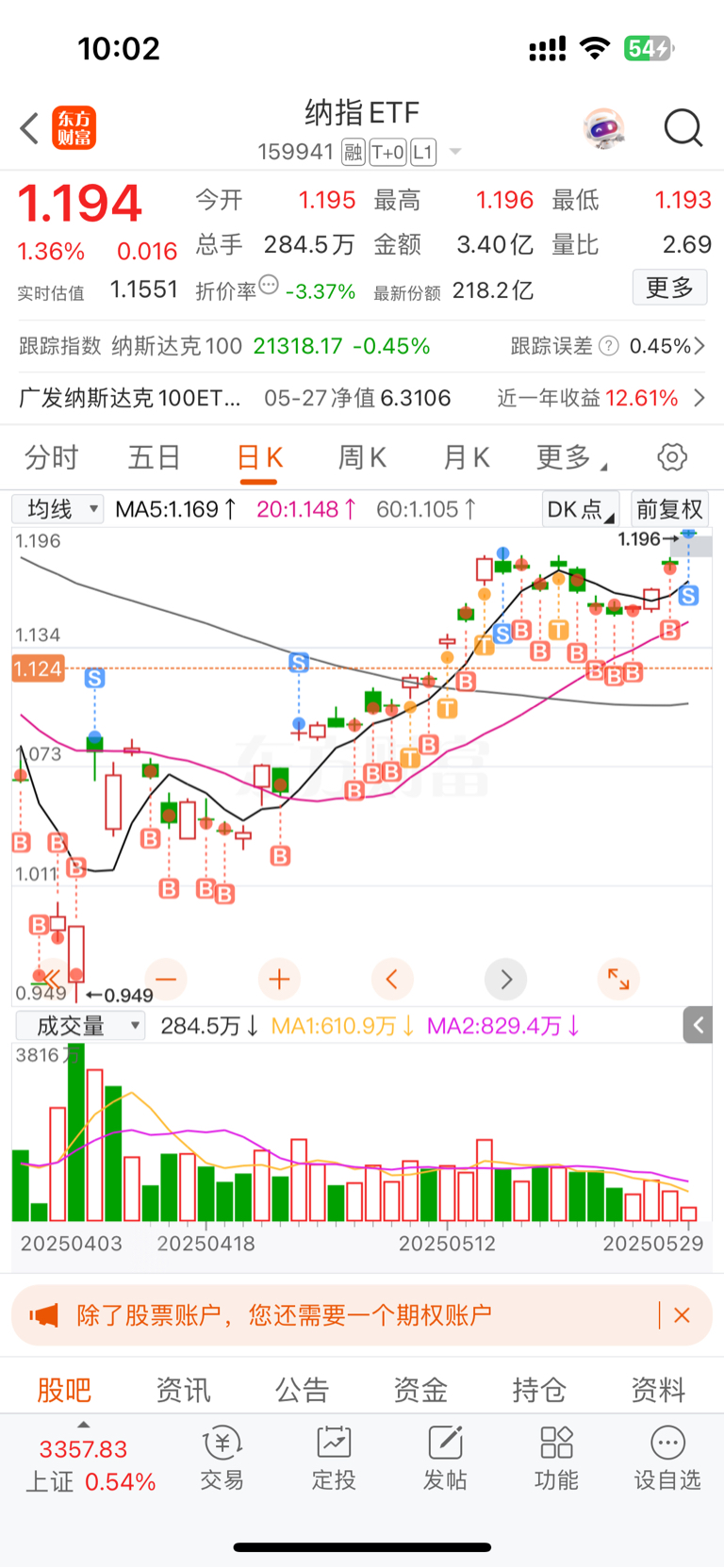Tap the fullscreen expand chart icon
Viewport: 724px width, 1568px height.
pyautogui.click(x=618, y=980)
